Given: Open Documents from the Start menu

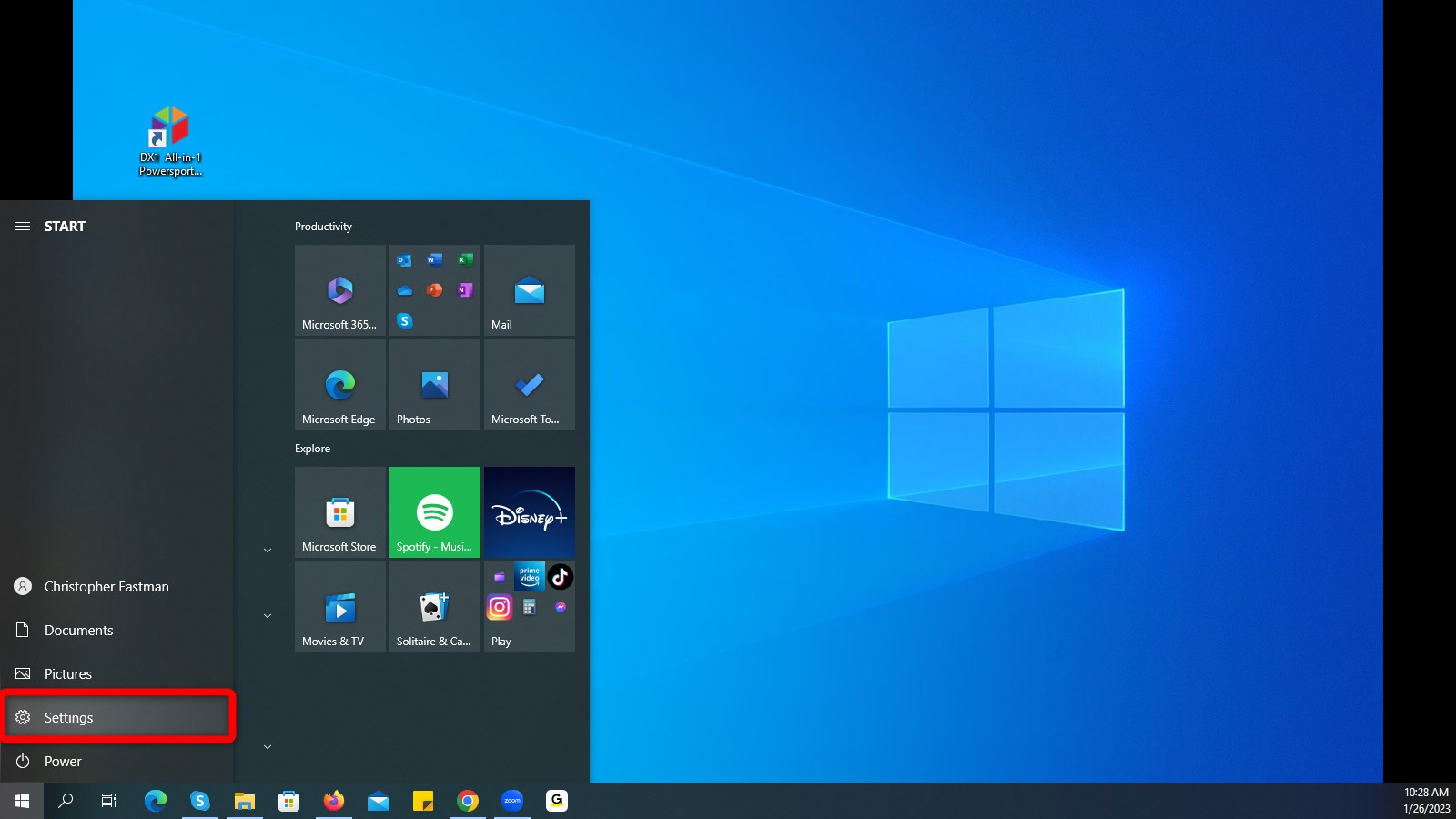Looking at the screenshot, I should tap(116, 631).
